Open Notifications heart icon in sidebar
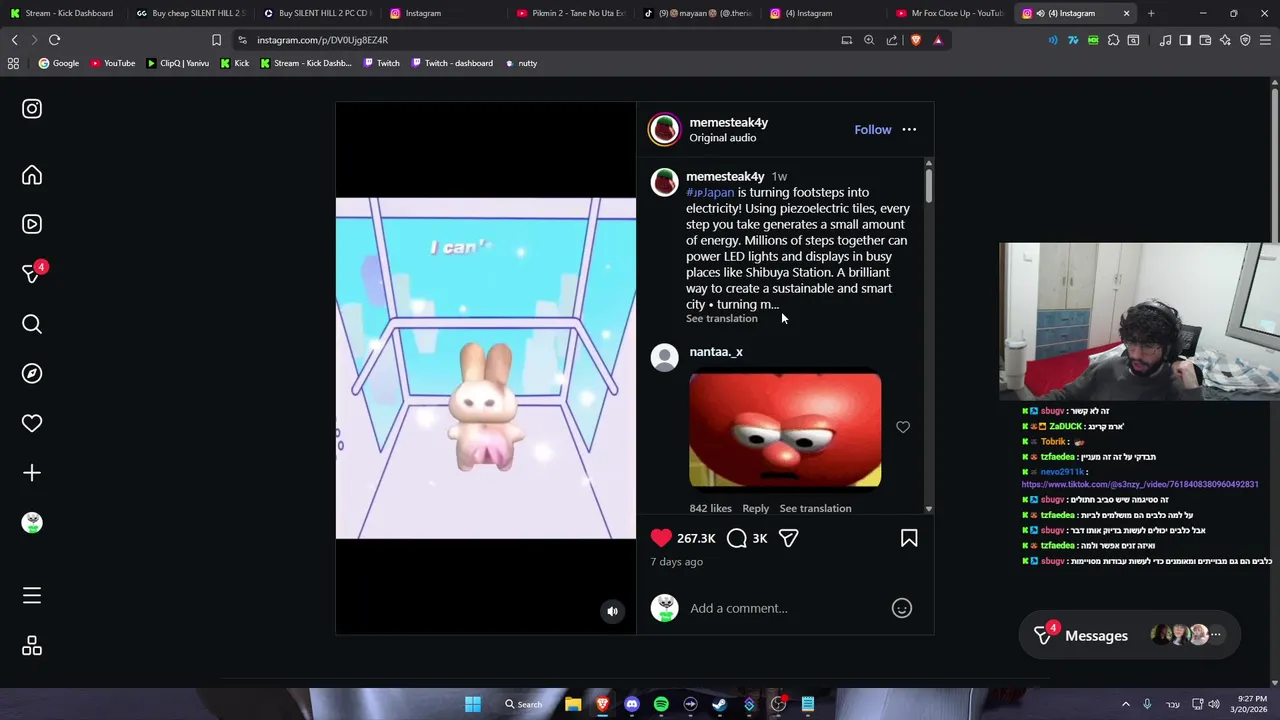 click(x=32, y=423)
